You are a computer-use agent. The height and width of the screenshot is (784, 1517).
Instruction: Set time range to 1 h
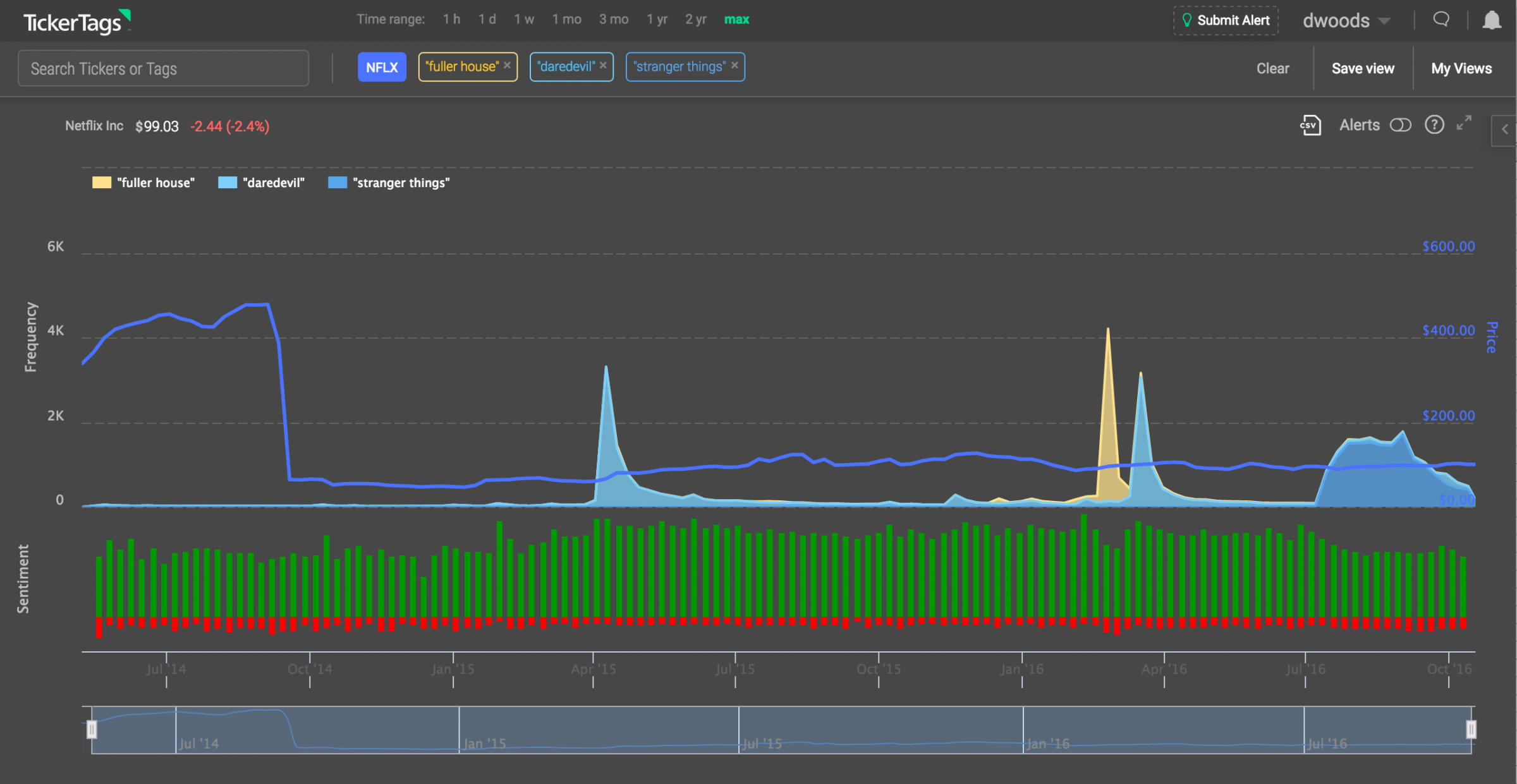click(x=451, y=20)
